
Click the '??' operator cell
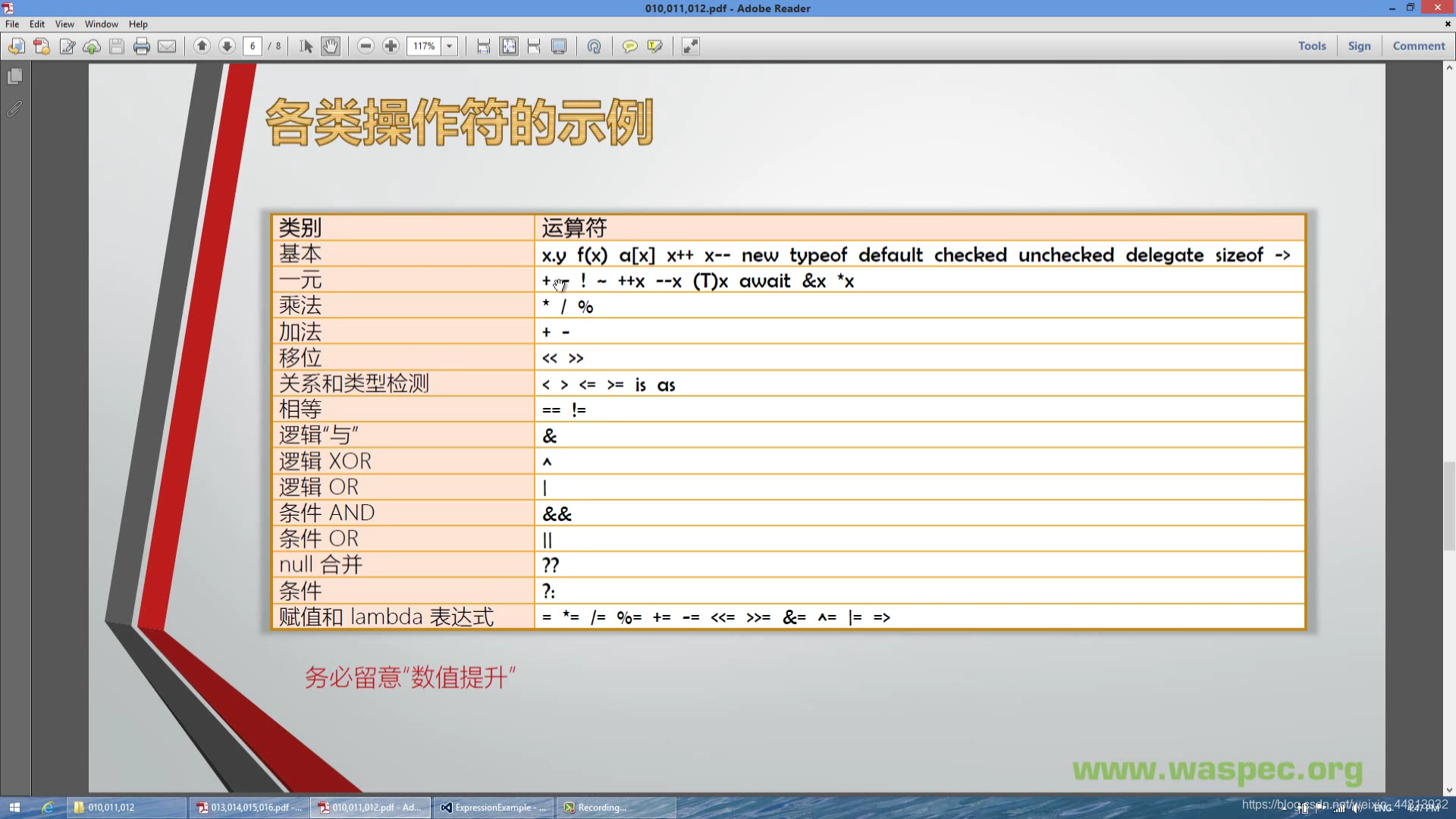pos(919,565)
